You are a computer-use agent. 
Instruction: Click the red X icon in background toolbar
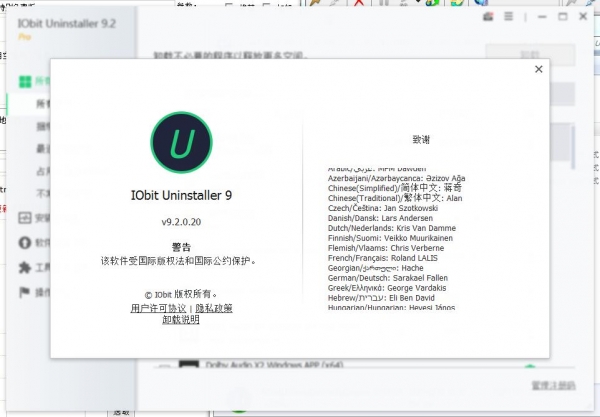pyautogui.click(x=359, y=3)
